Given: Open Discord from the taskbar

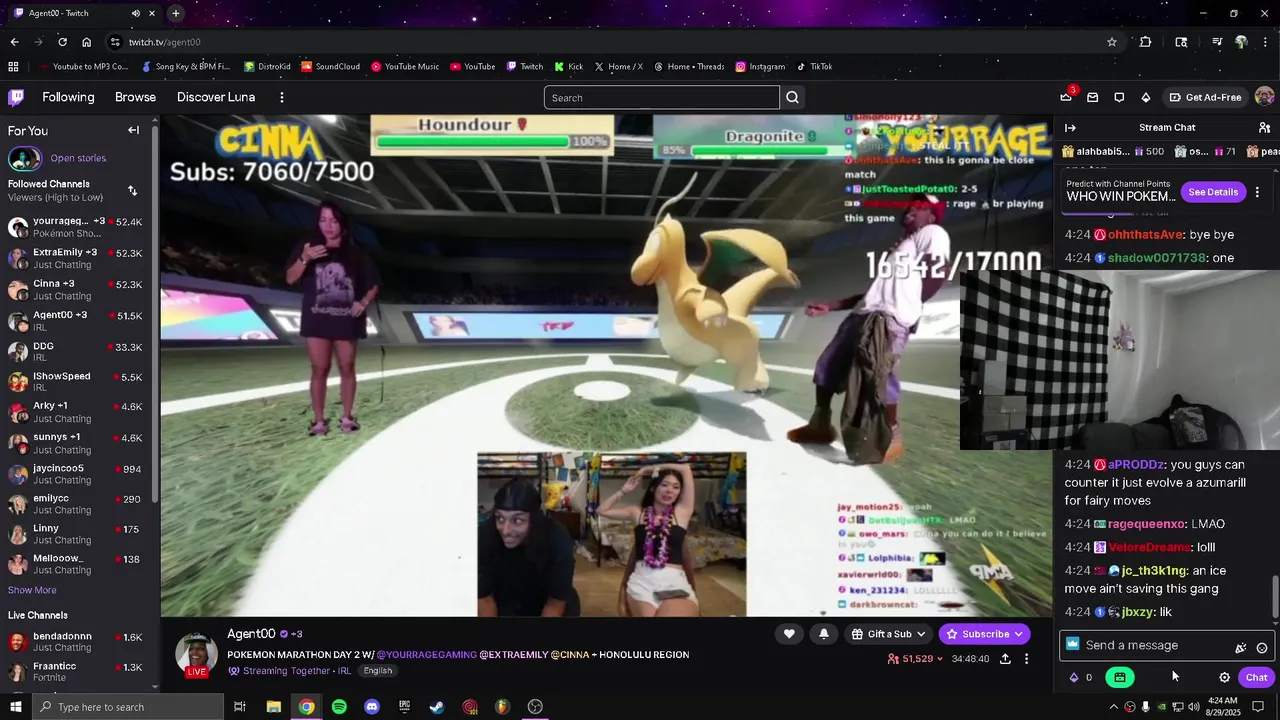Looking at the screenshot, I should click(372, 707).
